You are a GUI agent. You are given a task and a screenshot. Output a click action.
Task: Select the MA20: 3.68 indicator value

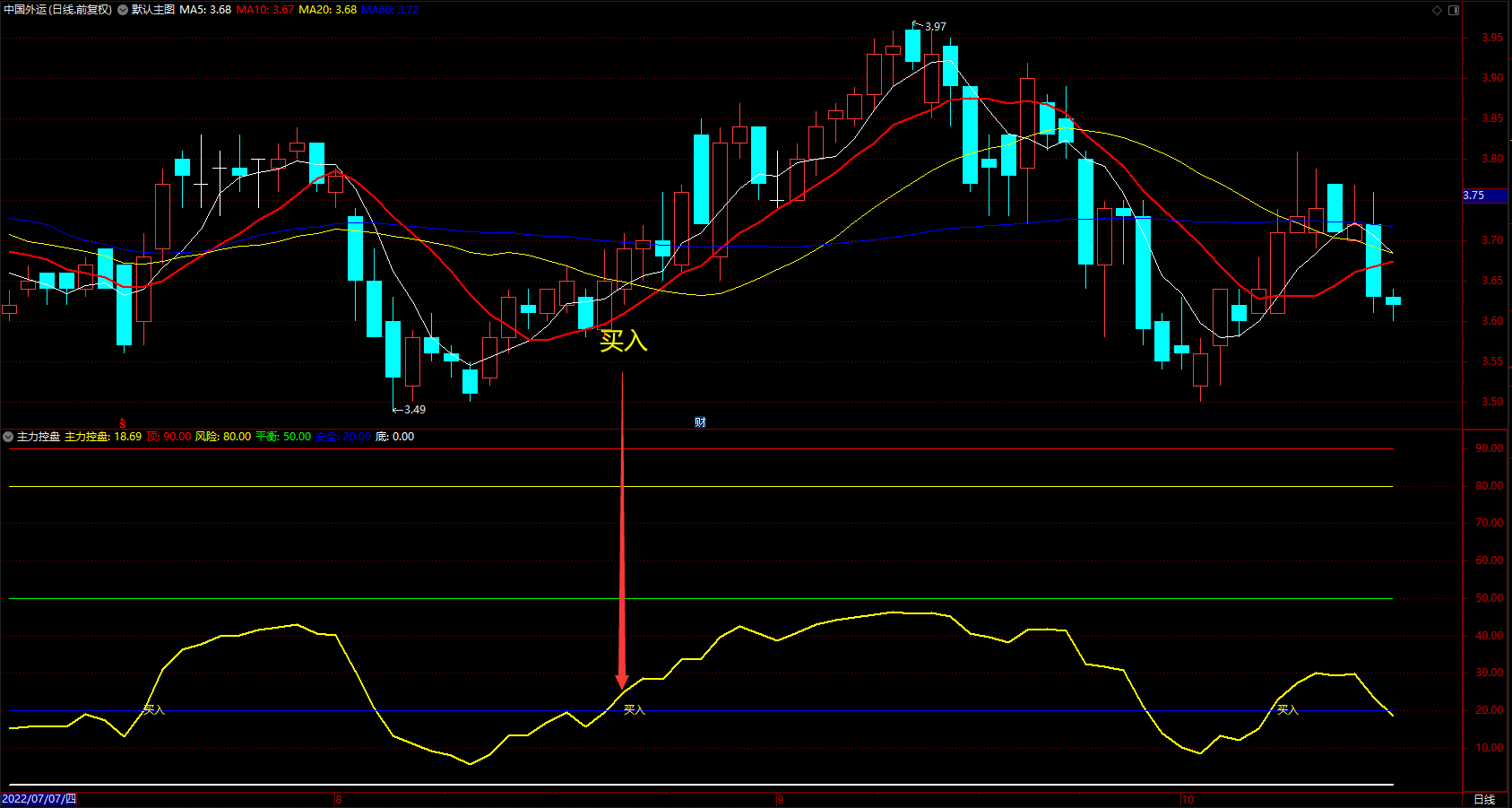[328, 10]
